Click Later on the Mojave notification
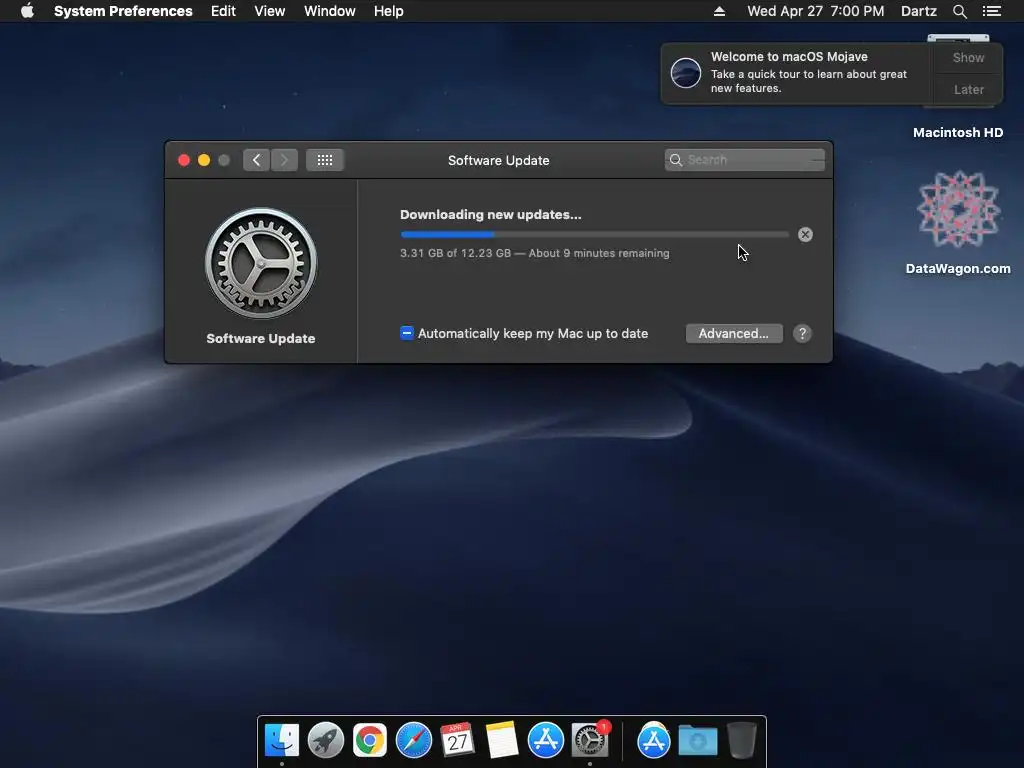The image size is (1024, 768). coord(968,89)
